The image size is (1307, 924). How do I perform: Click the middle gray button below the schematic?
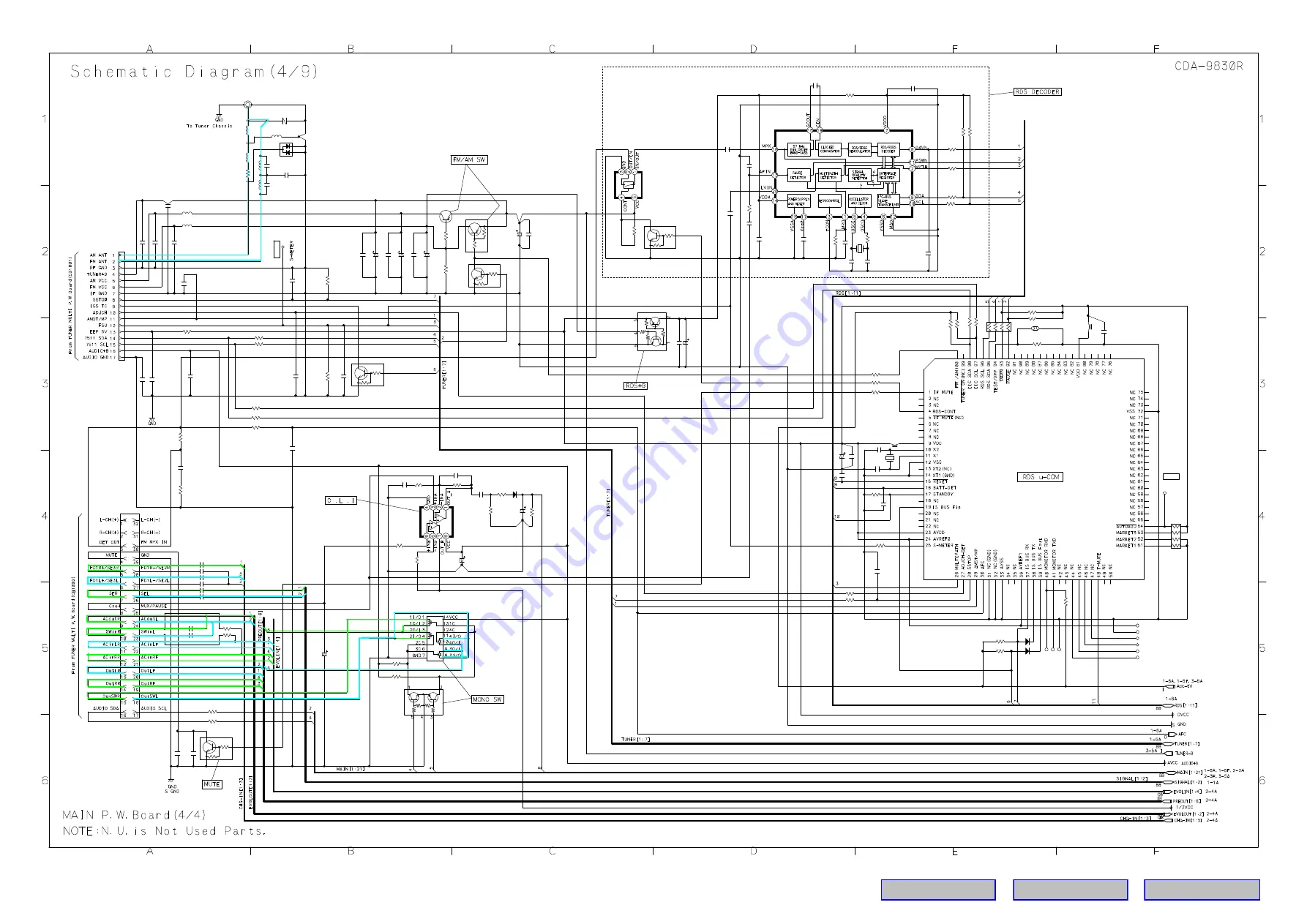(1070, 890)
